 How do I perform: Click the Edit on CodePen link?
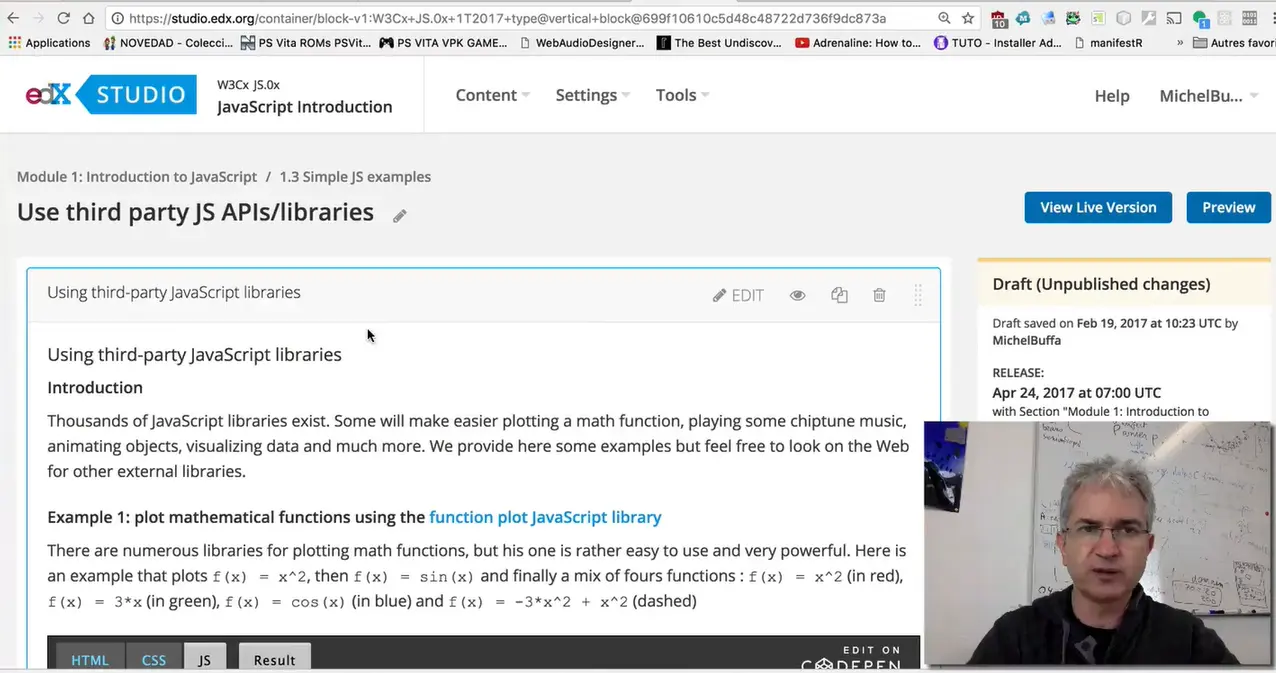click(851, 658)
